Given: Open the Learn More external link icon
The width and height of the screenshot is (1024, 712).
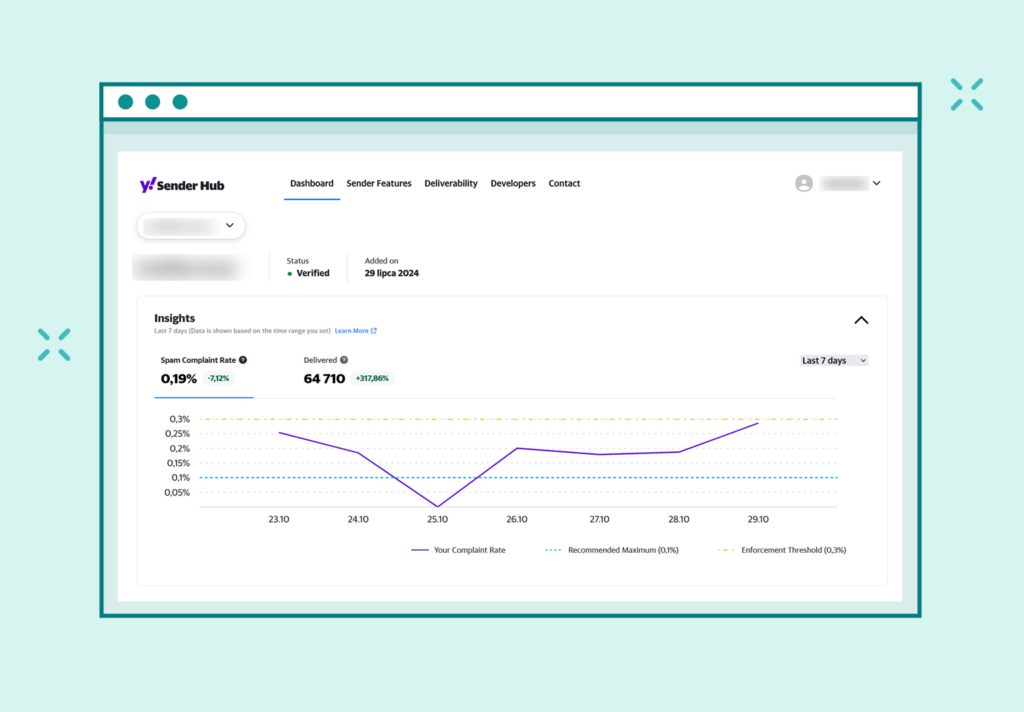Looking at the screenshot, I should pos(373,331).
